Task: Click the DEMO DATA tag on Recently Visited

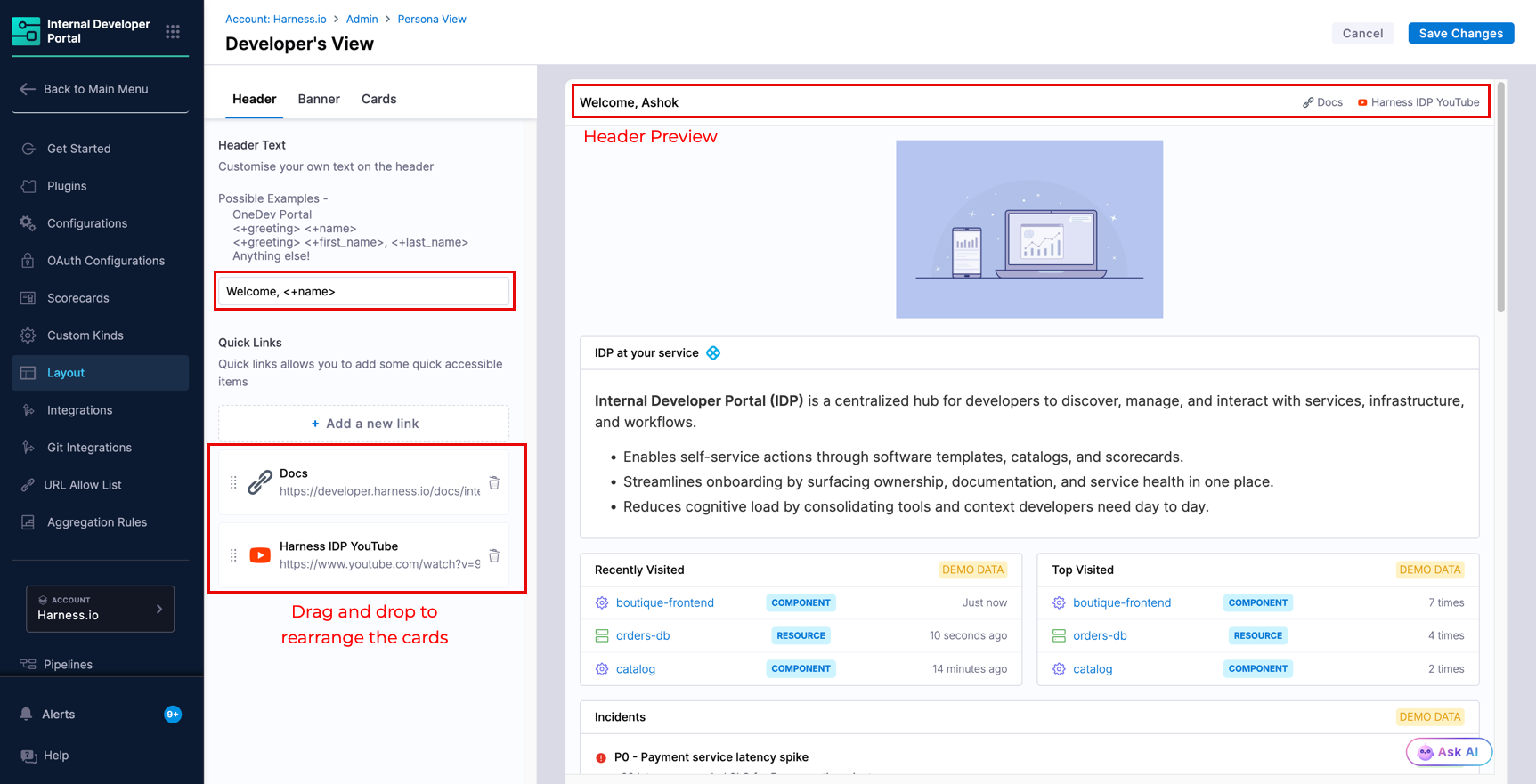Action: click(972, 570)
